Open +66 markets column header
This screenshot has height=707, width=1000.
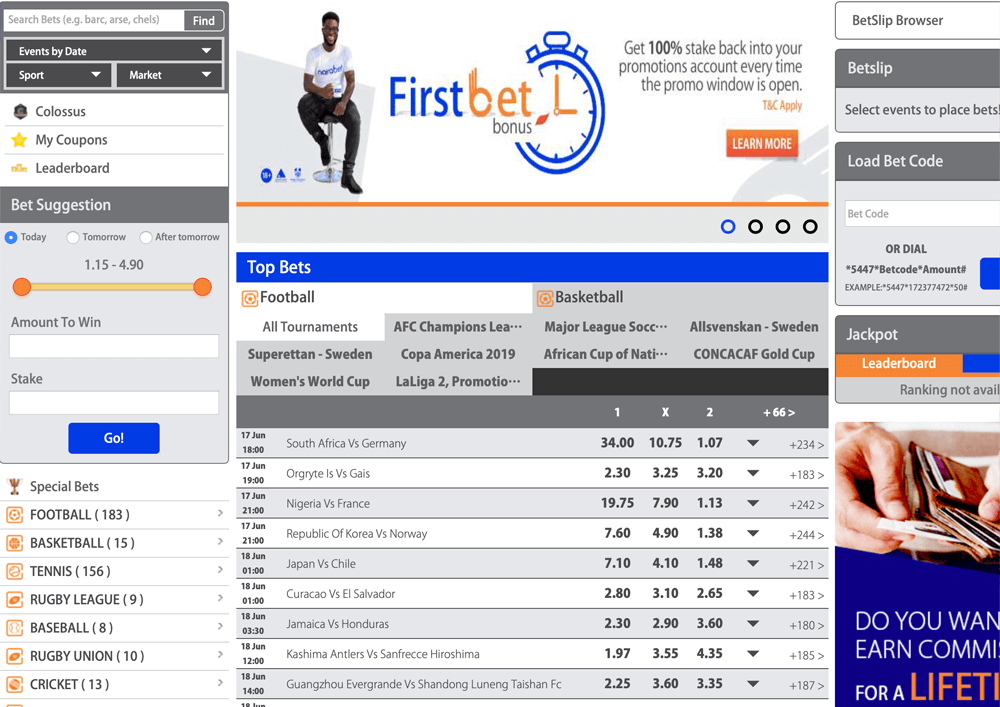coord(779,412)
